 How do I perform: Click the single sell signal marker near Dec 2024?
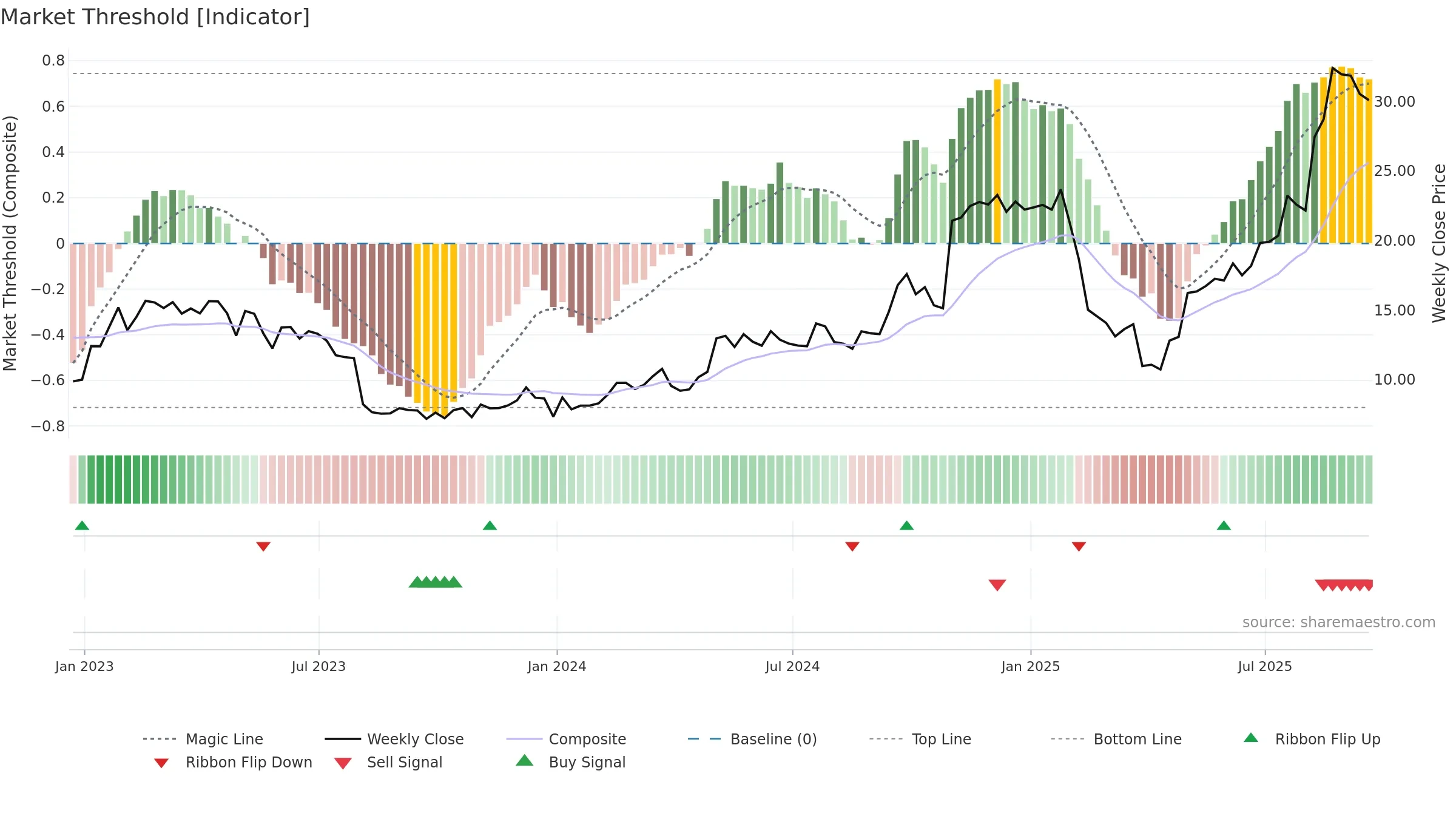(997, 585)
